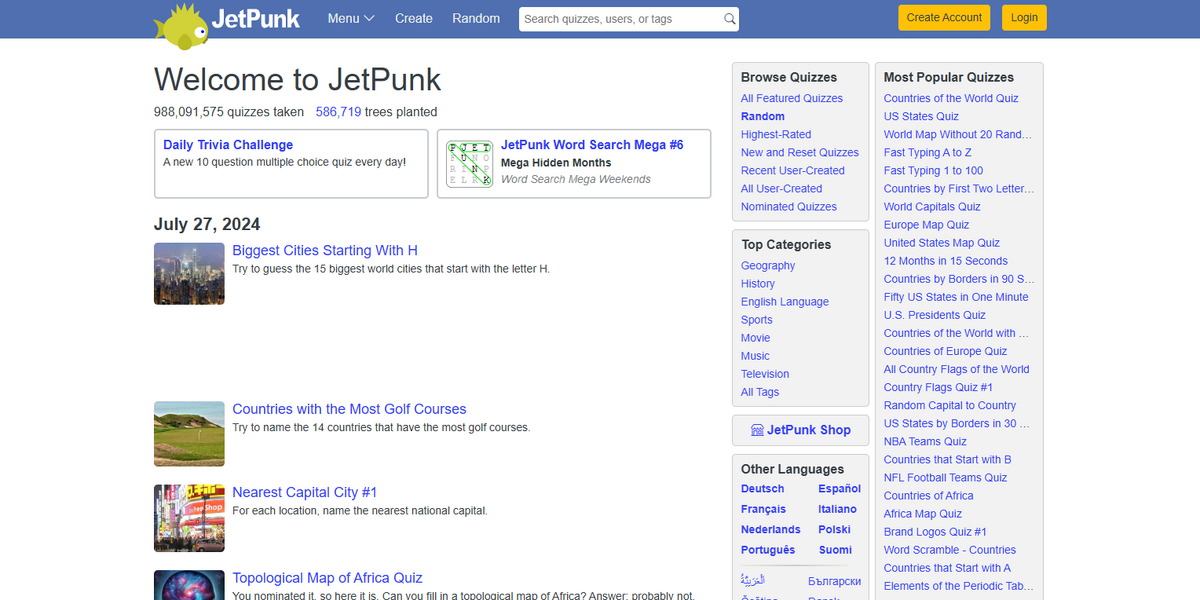The image size is (1200, 600).
Task: Open Fast Typing A to Z
Action: pos(928,152)
